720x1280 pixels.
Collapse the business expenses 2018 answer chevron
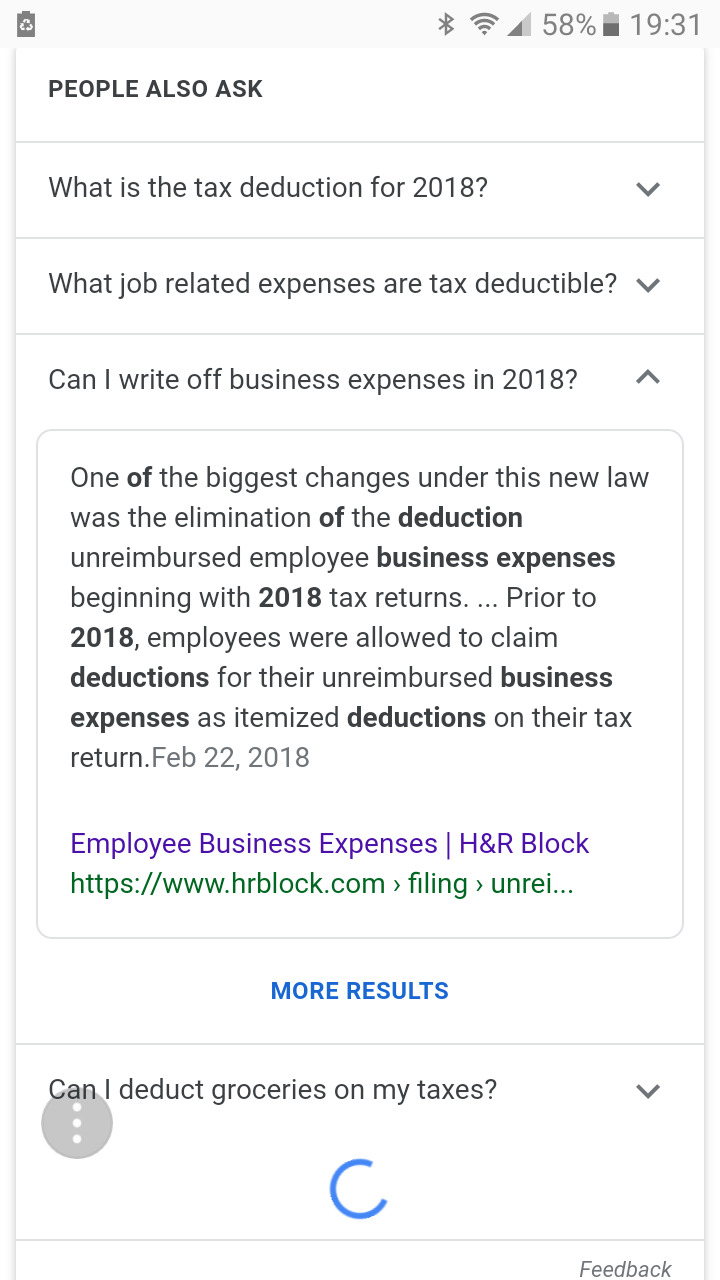point(648,378)
